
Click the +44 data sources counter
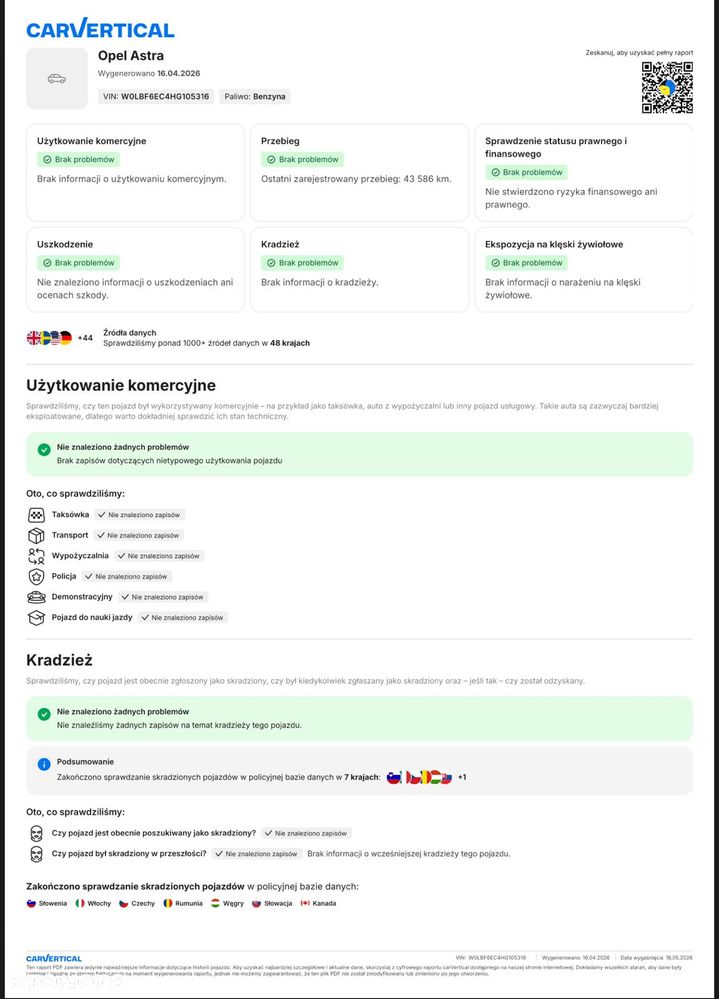tap(85, 338)
